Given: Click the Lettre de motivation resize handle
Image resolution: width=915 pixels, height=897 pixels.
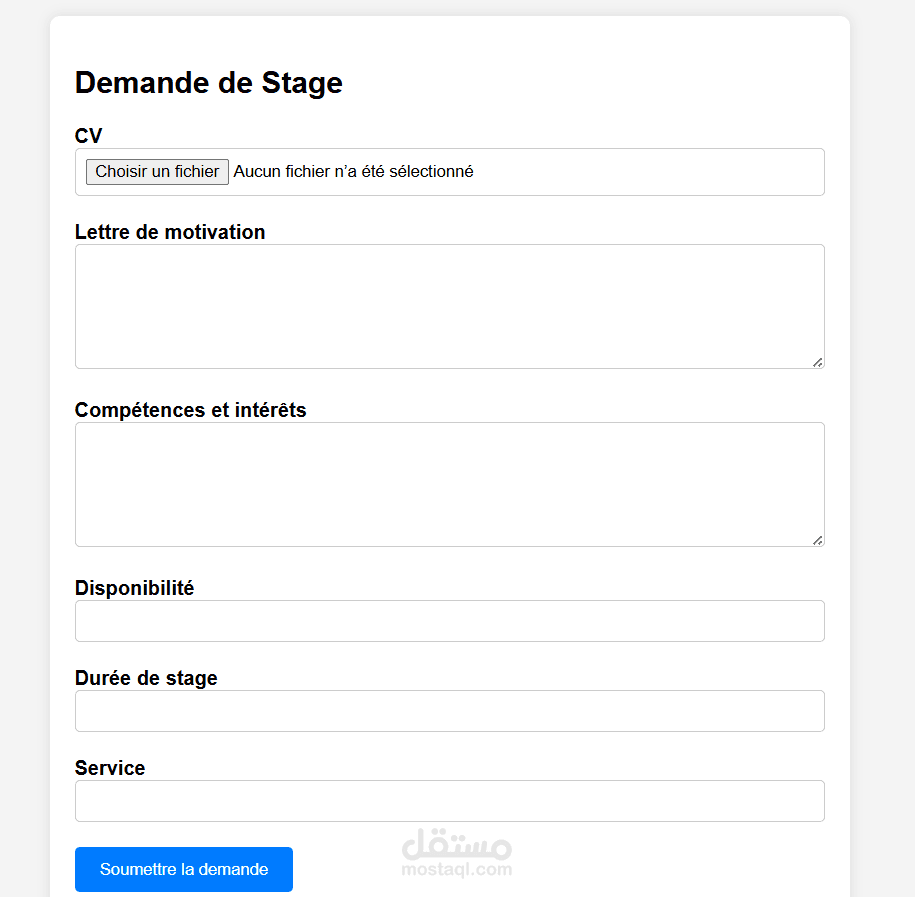Looking at the screenshot, I should click(818, 362).
